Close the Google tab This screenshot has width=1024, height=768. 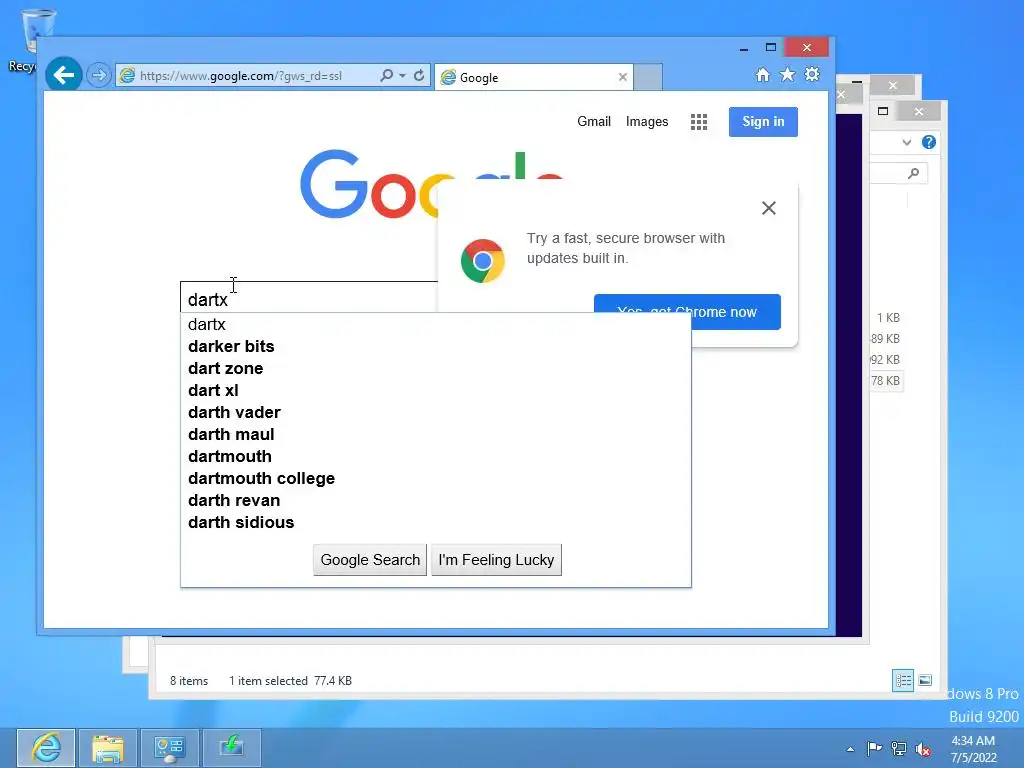pyautogui.click(x=622, y=77)
